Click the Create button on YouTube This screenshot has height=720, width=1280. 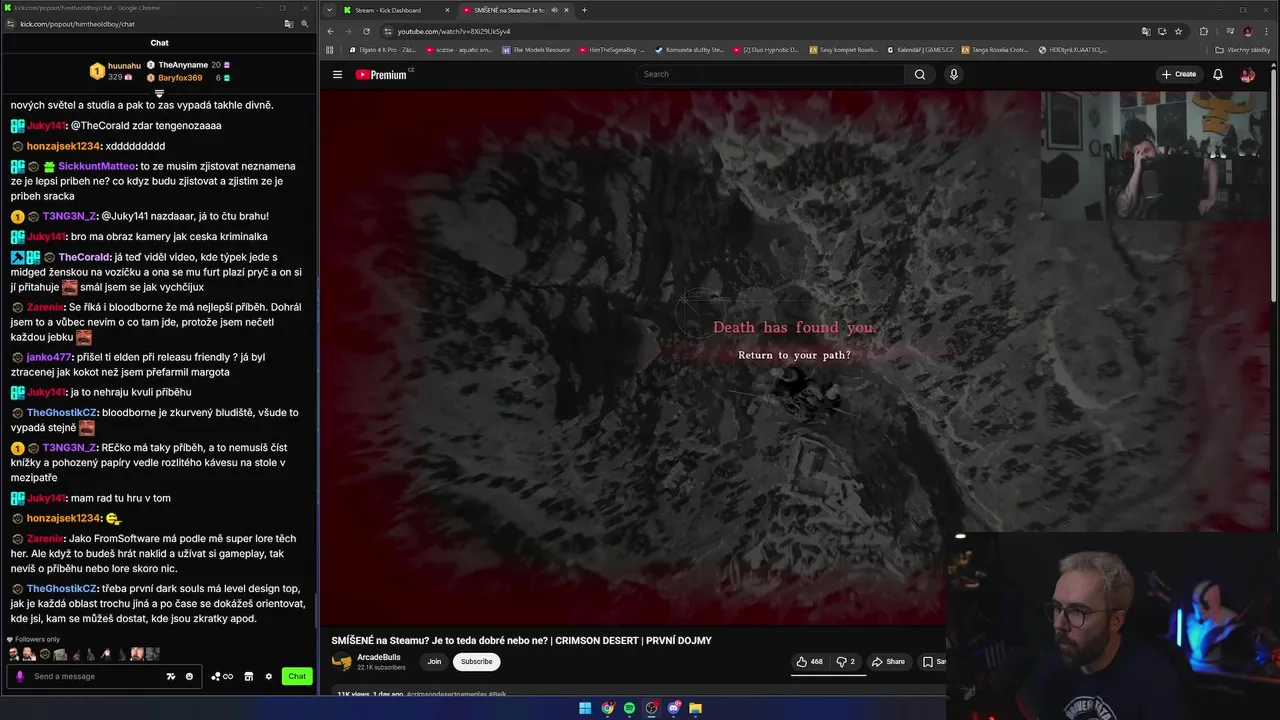[x=1179, y=74]
